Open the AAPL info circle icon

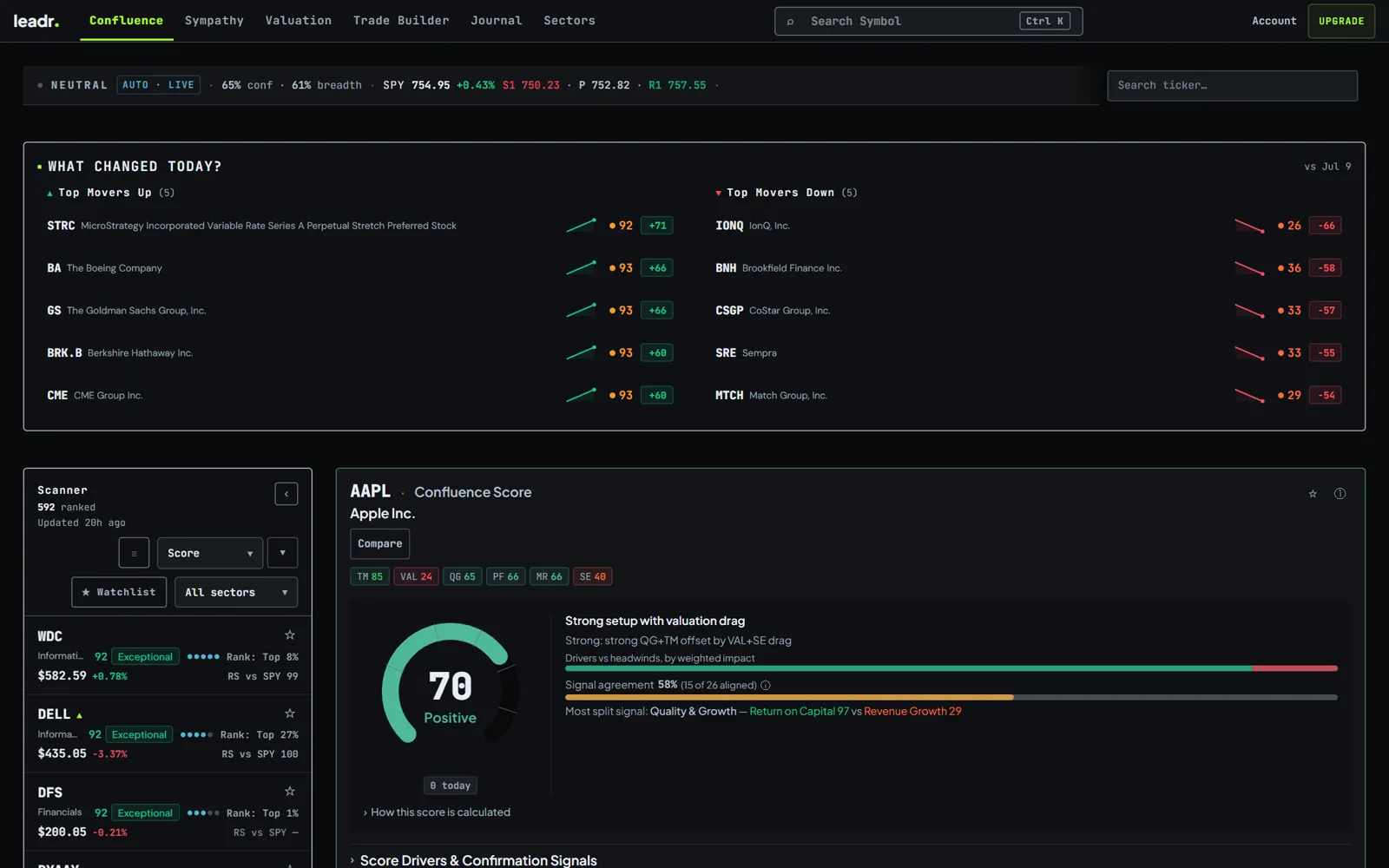[x=1340, y=494]
